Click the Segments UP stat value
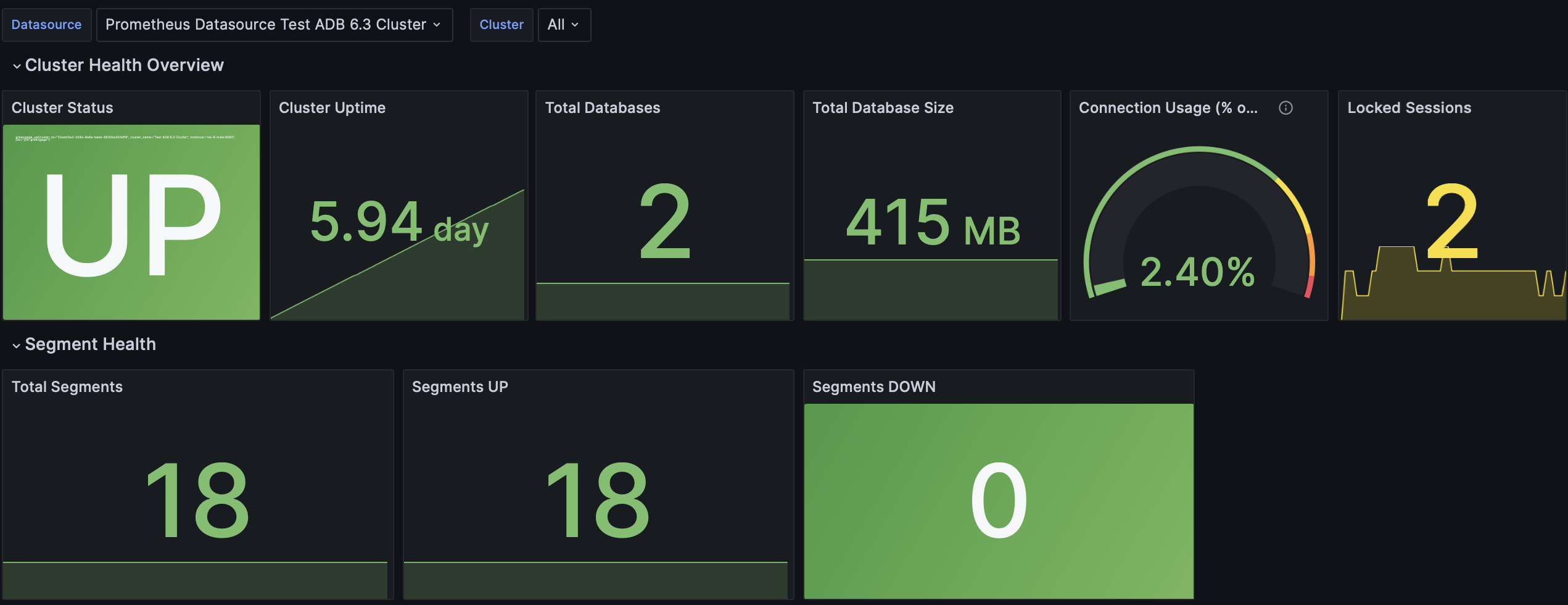 coord(597,500)
